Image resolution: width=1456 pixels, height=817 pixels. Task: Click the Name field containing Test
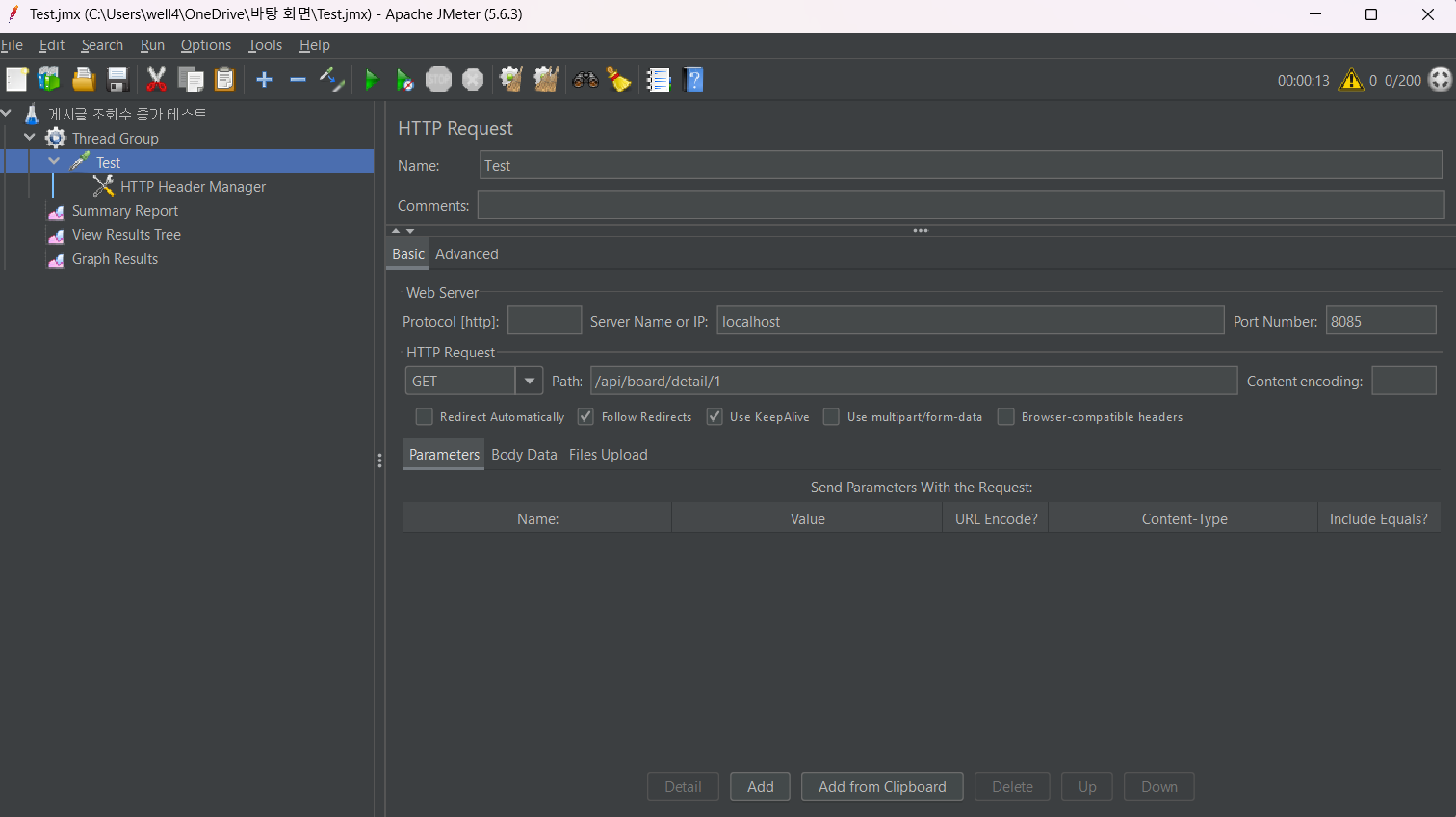(961, 165)
